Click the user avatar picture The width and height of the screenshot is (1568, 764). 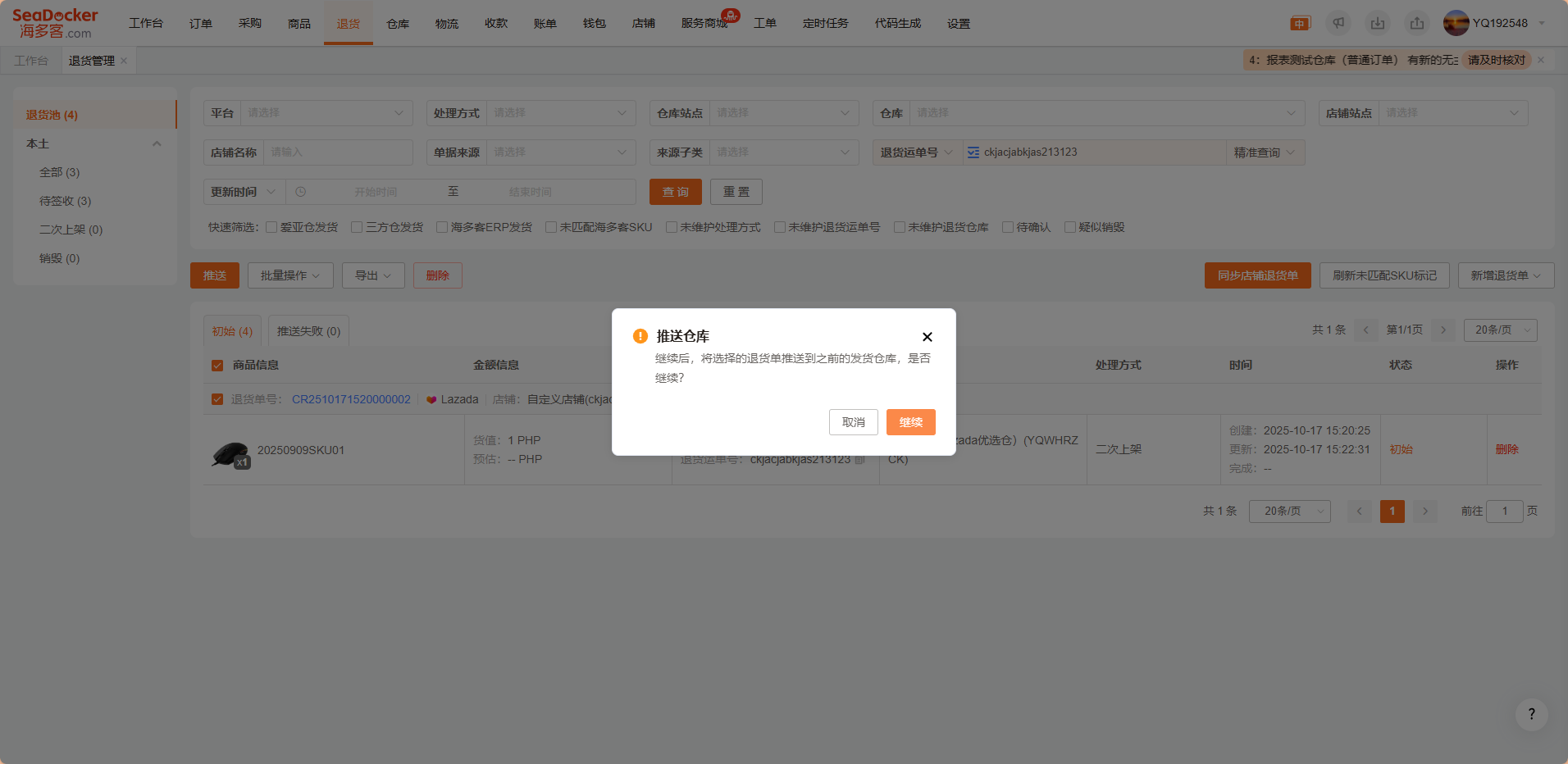(x=1456, y=23)
